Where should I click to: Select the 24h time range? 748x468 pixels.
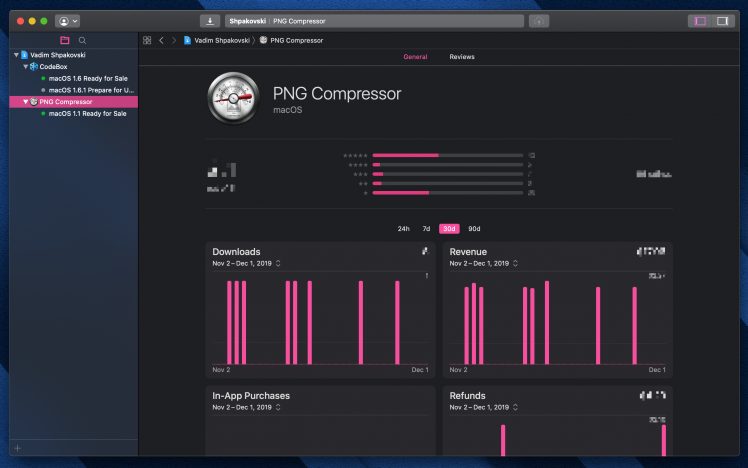[x=403, y=229]
